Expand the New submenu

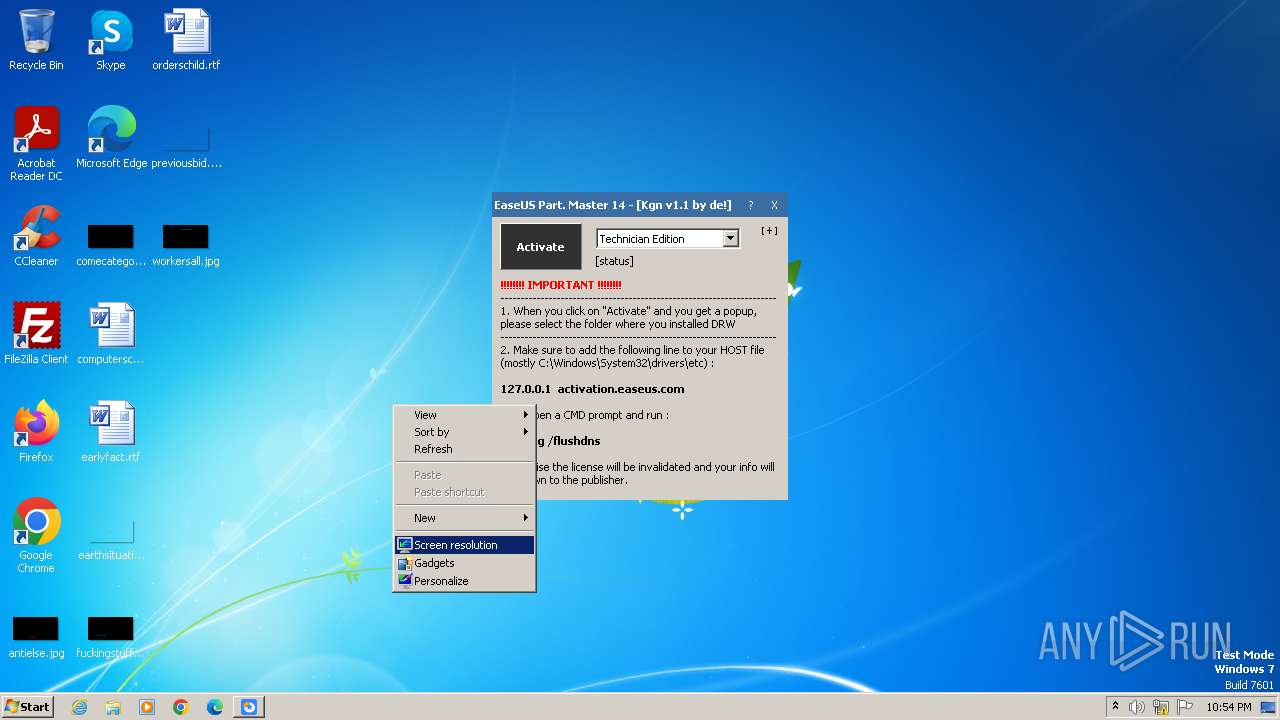[464, 518]
